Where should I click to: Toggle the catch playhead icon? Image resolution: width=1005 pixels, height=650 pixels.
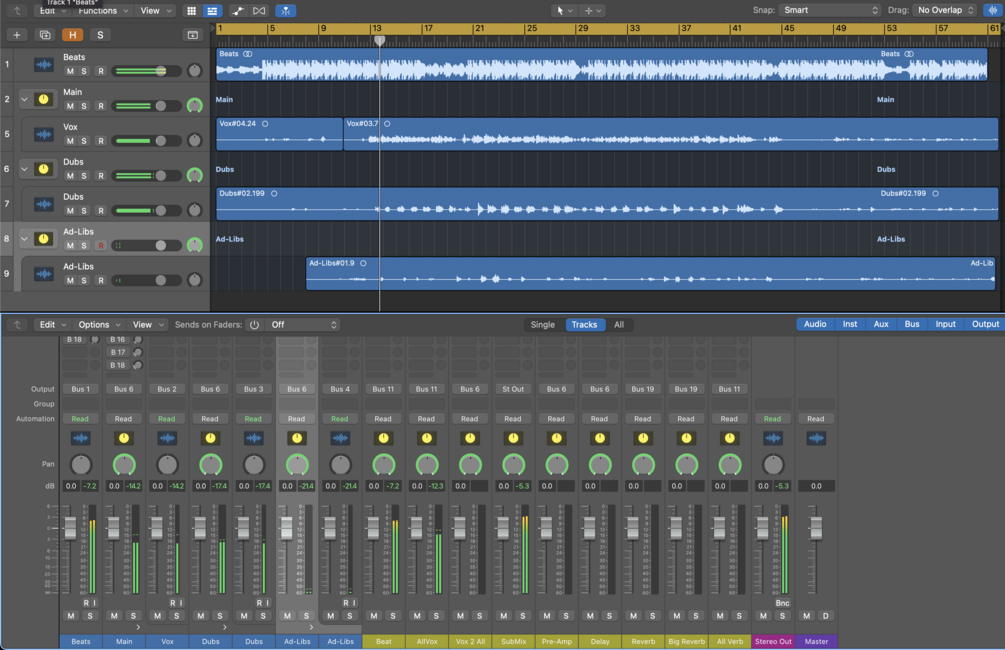(285, 11)
